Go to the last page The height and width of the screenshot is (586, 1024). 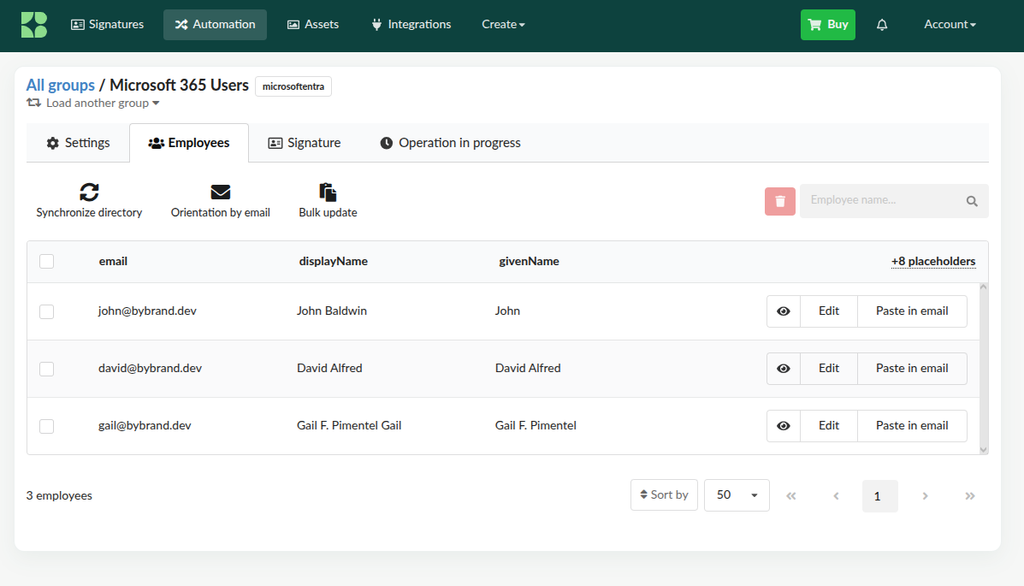[x=970, y=496]
